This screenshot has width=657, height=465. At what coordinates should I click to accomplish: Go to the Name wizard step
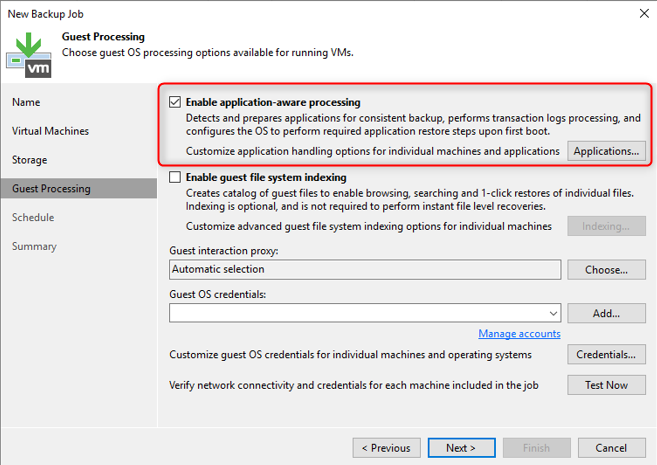(x=26, y=102)
